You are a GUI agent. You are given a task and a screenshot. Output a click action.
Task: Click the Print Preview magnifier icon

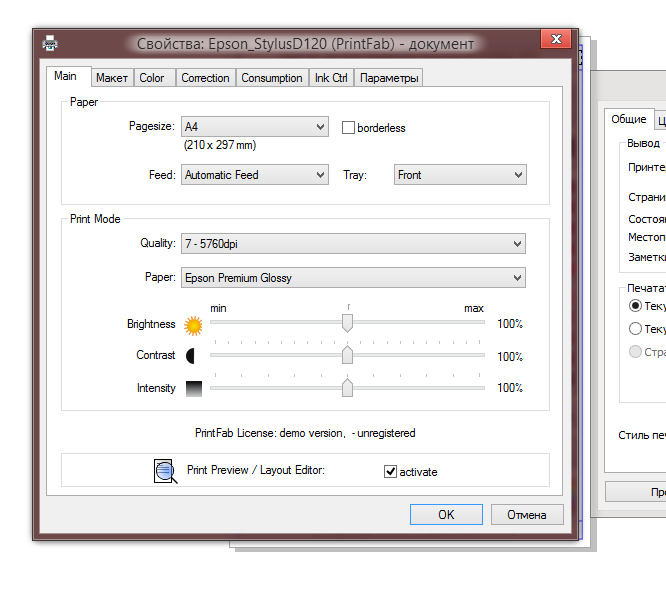[165, 471]
